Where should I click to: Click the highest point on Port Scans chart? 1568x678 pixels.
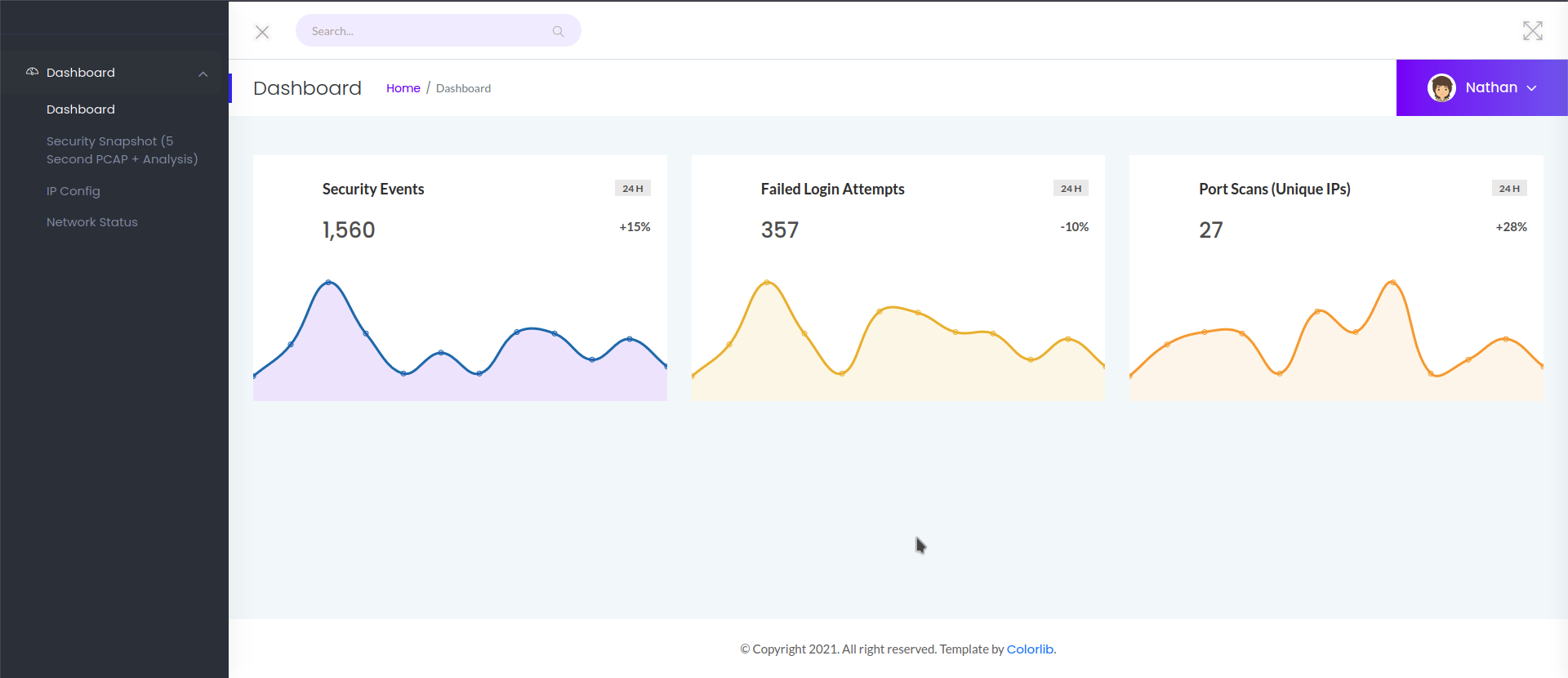(x=1392, y=283)
